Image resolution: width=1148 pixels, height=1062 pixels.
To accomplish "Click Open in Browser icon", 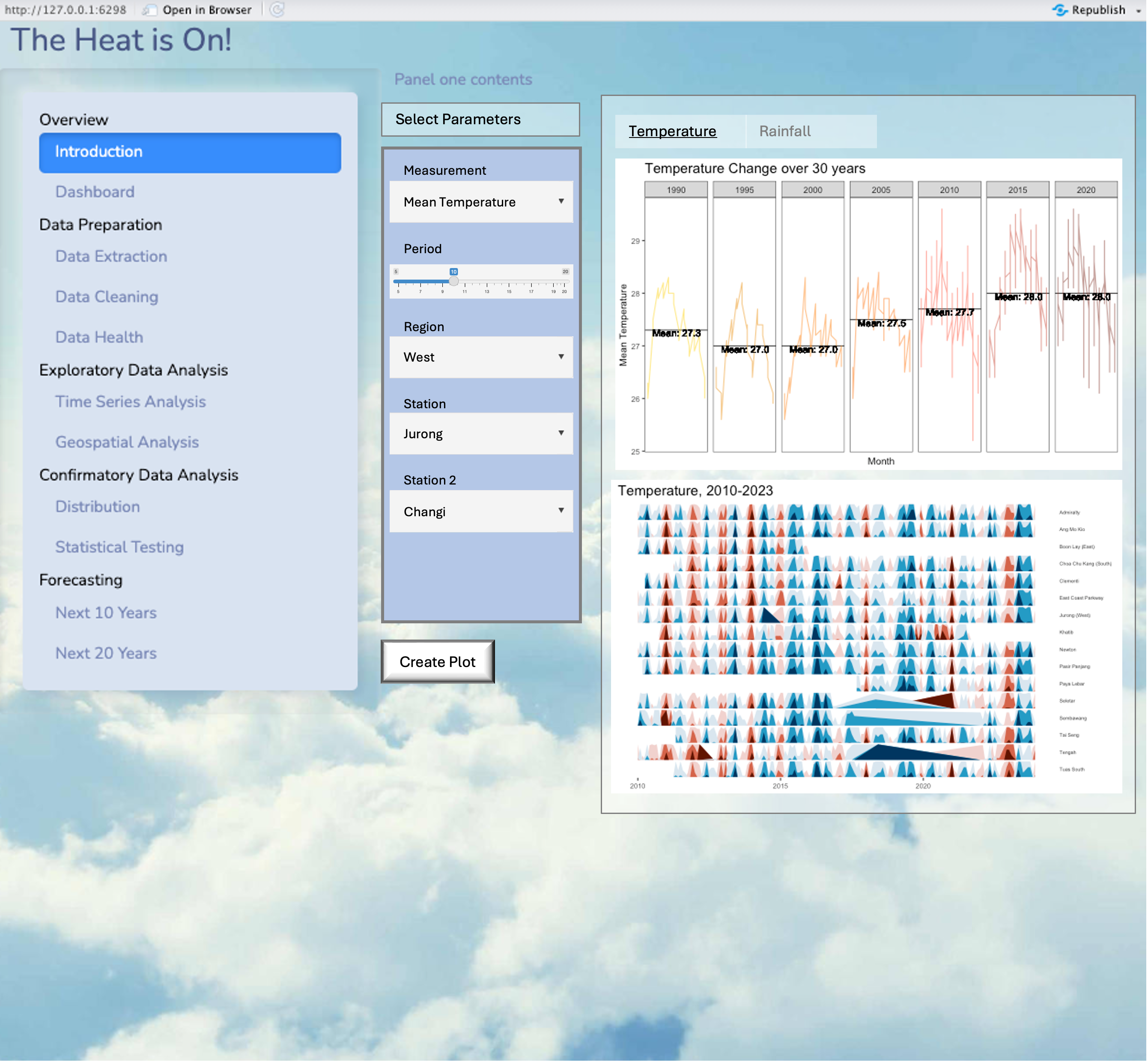I will [x=149, y=10].
